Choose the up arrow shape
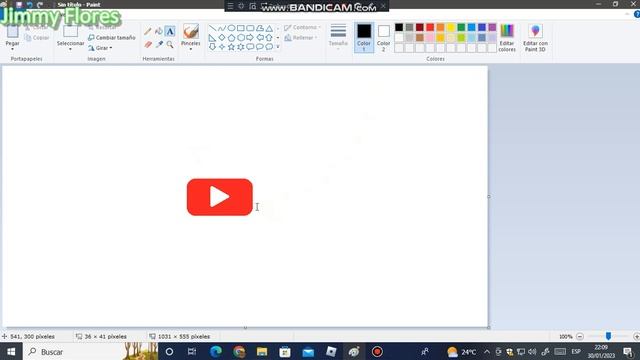 [269, 38]
